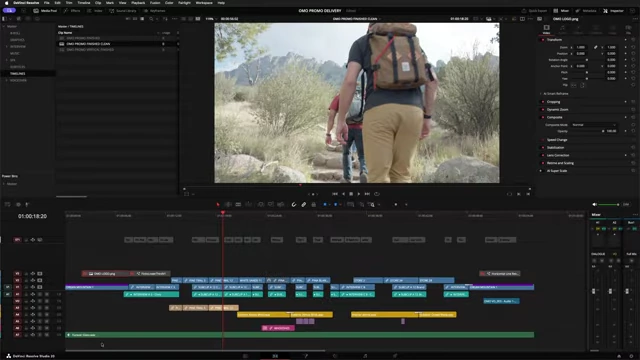This screenshot has width=640, height=360.
Task: Open the blue flag color dropdown
Action: click(x=330, y=204)
